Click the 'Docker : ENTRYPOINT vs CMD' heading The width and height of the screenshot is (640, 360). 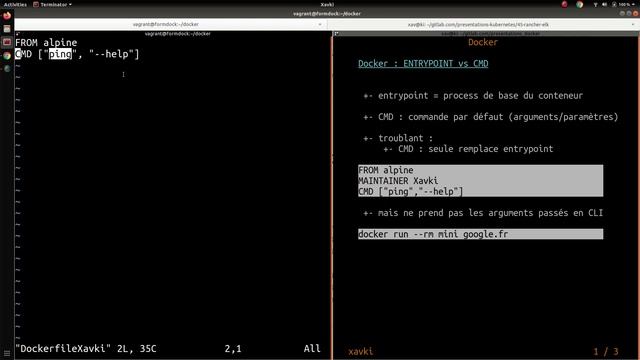pyautogui.click(x=423, y=64)
